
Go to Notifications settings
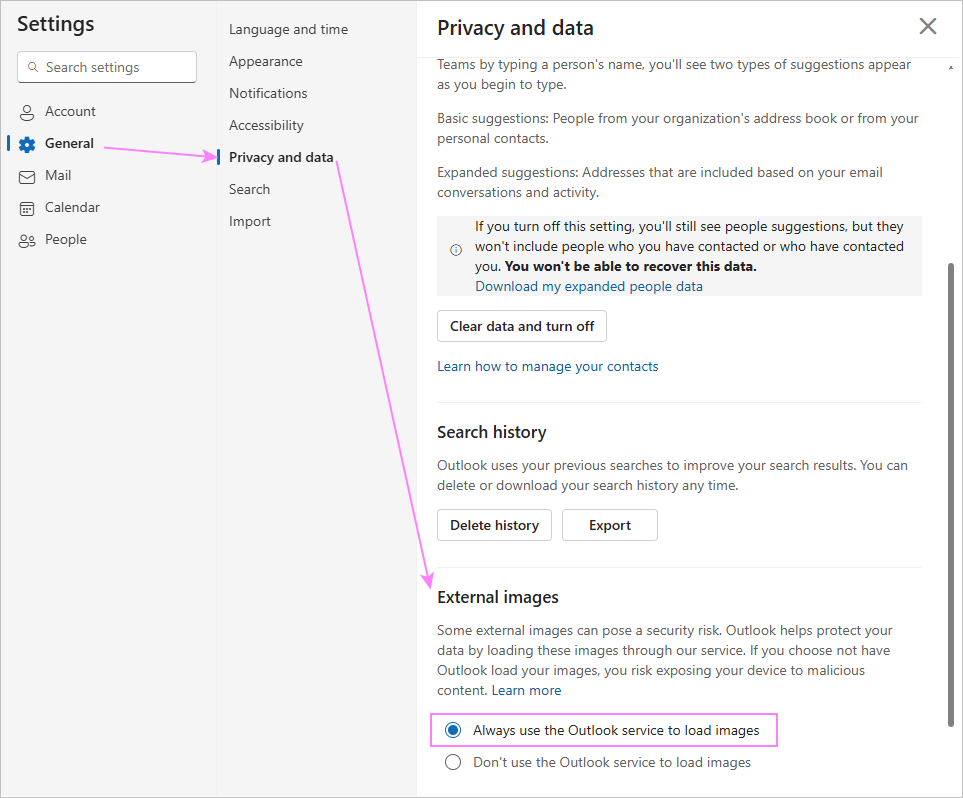point(268,93)
